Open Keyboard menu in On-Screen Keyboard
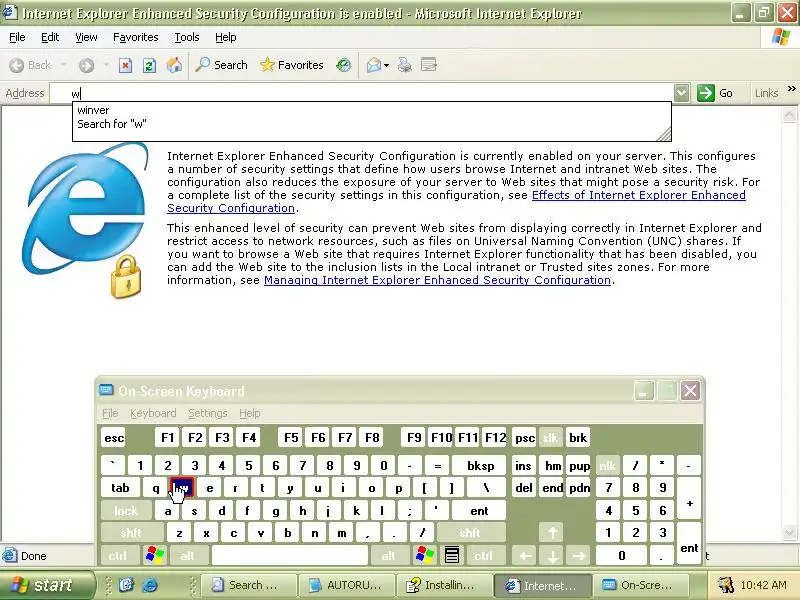800x600 pixels. pos(153,413)
